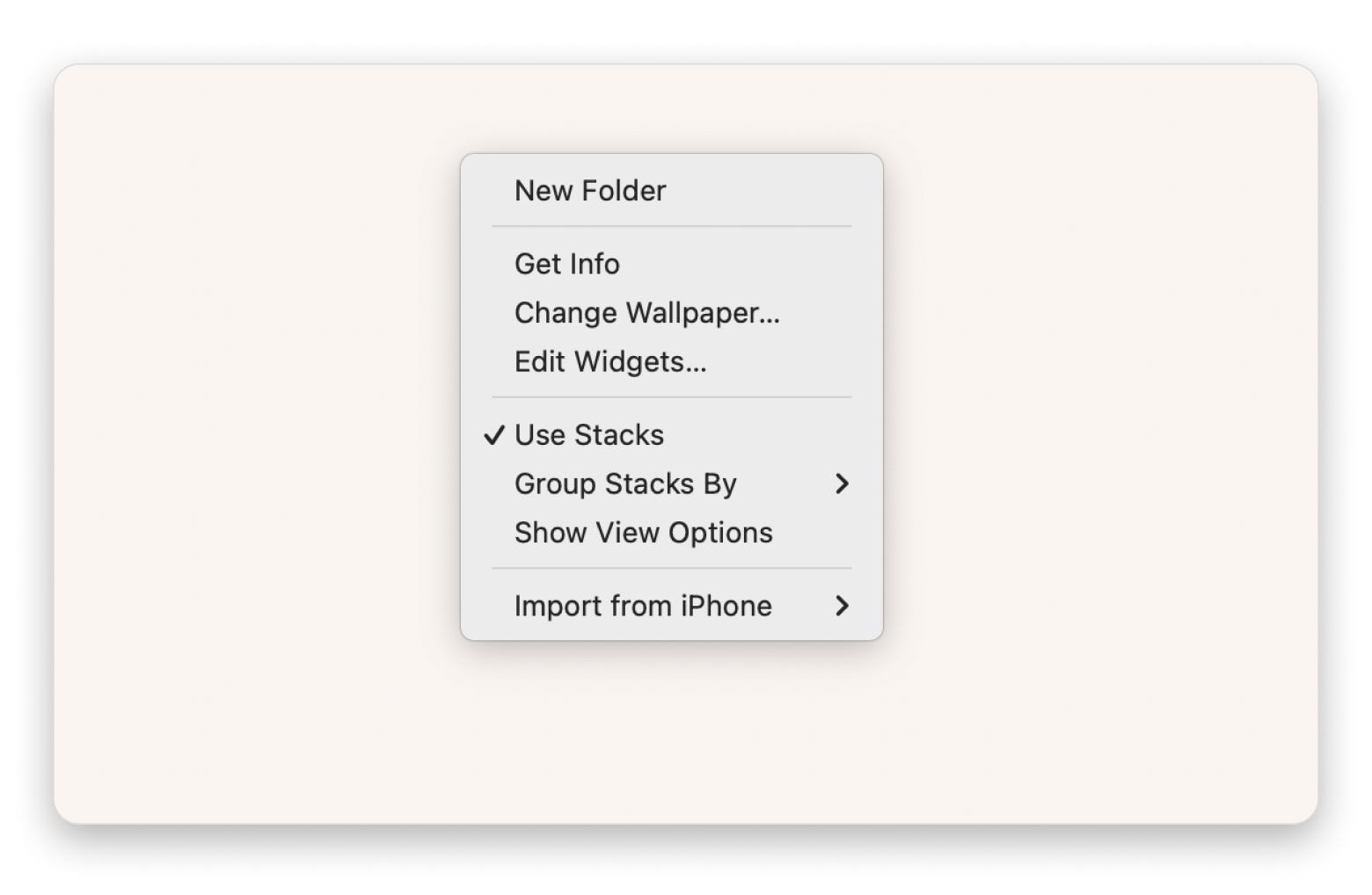Select Show View Options
The width and height of the screenshot is (1372, 895).
click(643, 533)
